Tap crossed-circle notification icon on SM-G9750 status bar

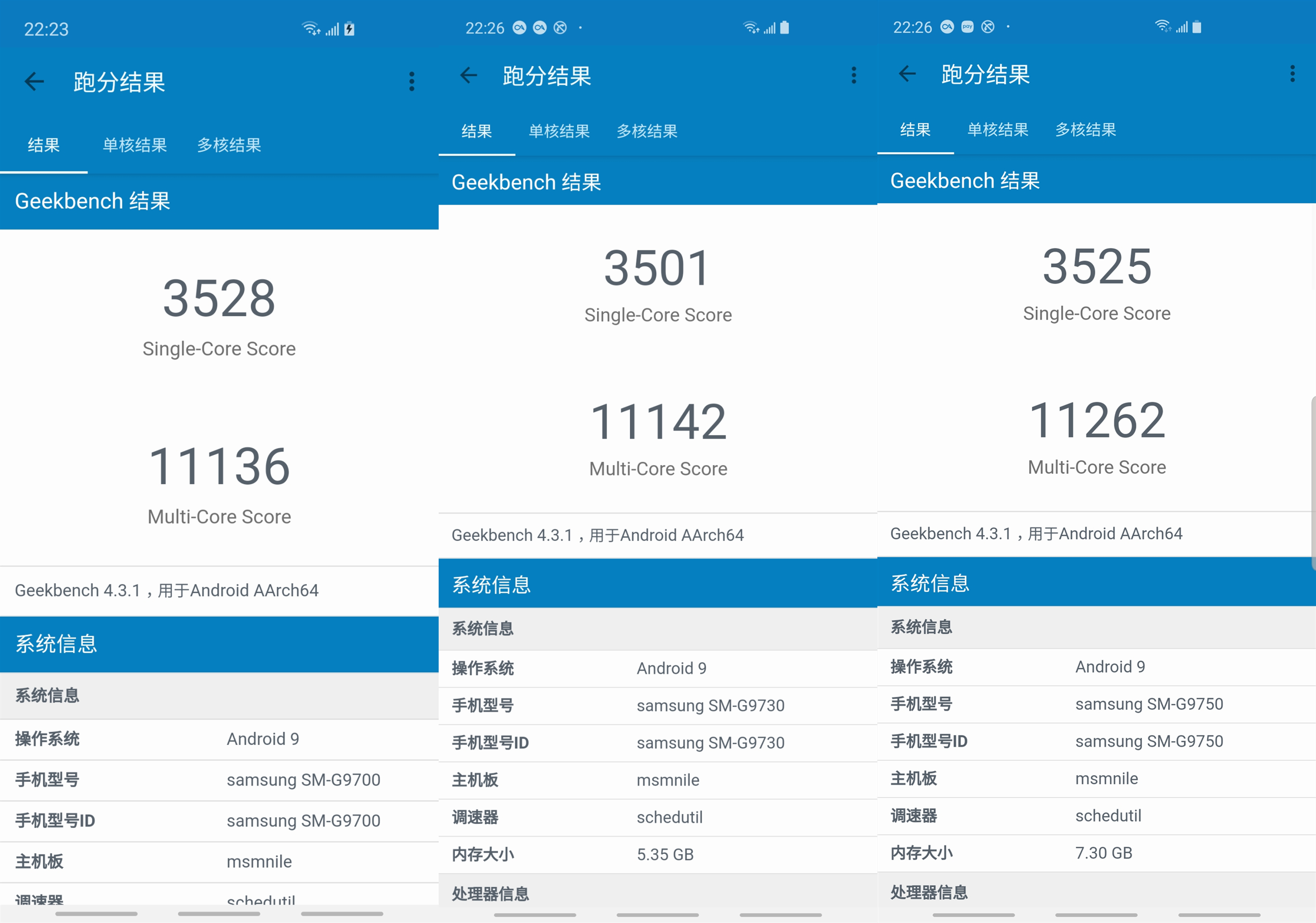[x=988, y=27]
